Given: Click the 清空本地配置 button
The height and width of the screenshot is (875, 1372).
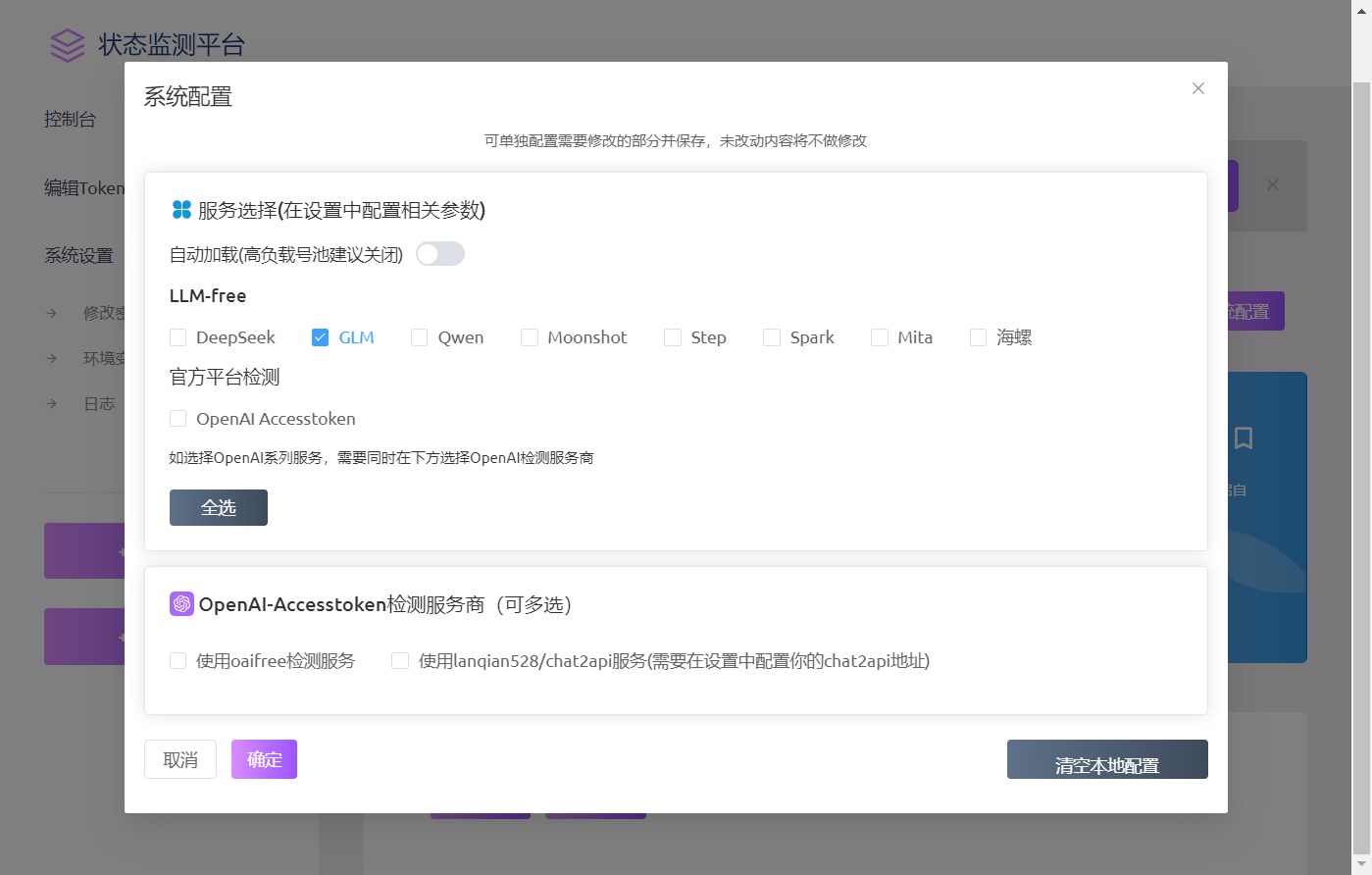Looking at the screenshot, I should pos(1107,758).
